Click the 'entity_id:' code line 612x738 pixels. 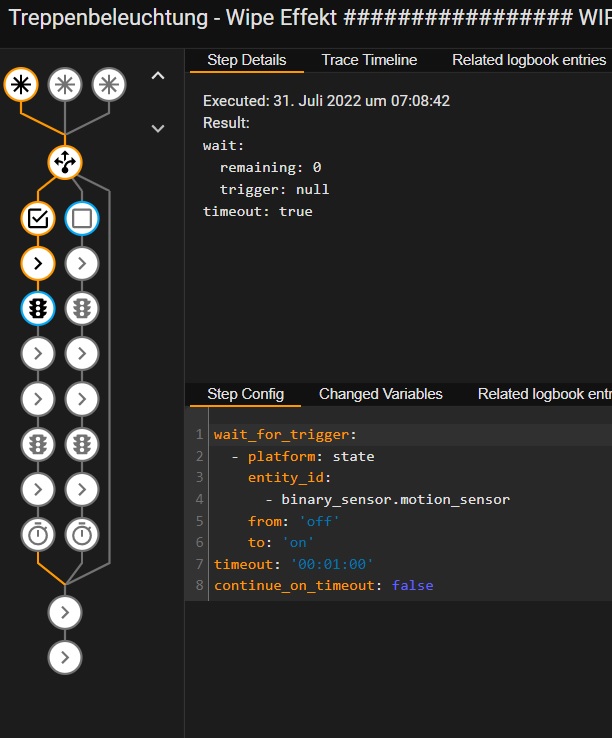click(290, 478)
